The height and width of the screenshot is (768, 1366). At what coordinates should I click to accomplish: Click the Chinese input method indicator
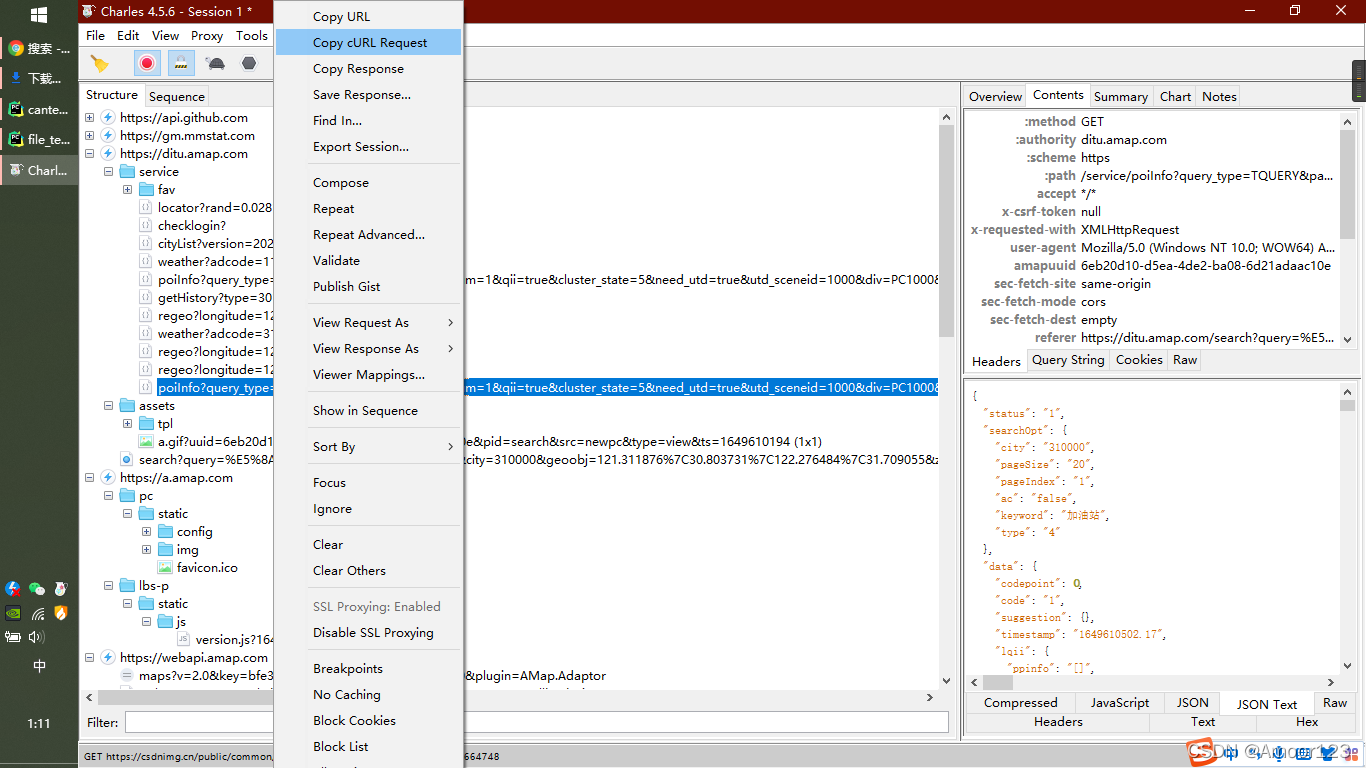point(39,666)
